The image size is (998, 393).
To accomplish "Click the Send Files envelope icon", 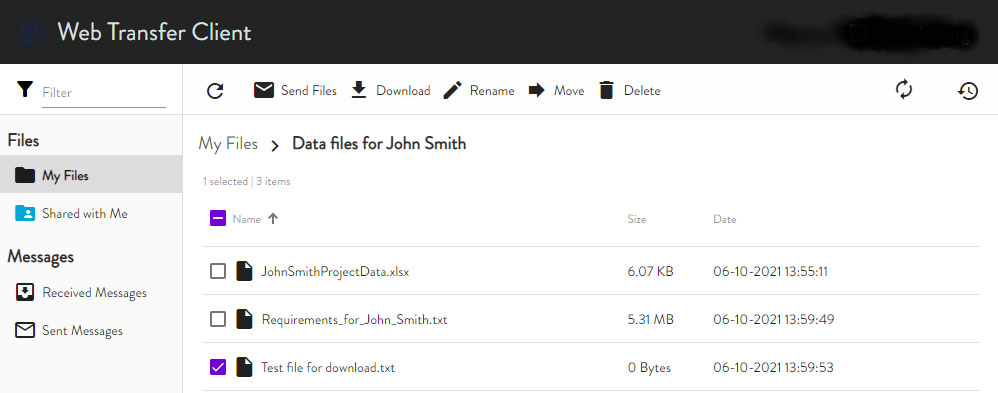I will (264, 90).
